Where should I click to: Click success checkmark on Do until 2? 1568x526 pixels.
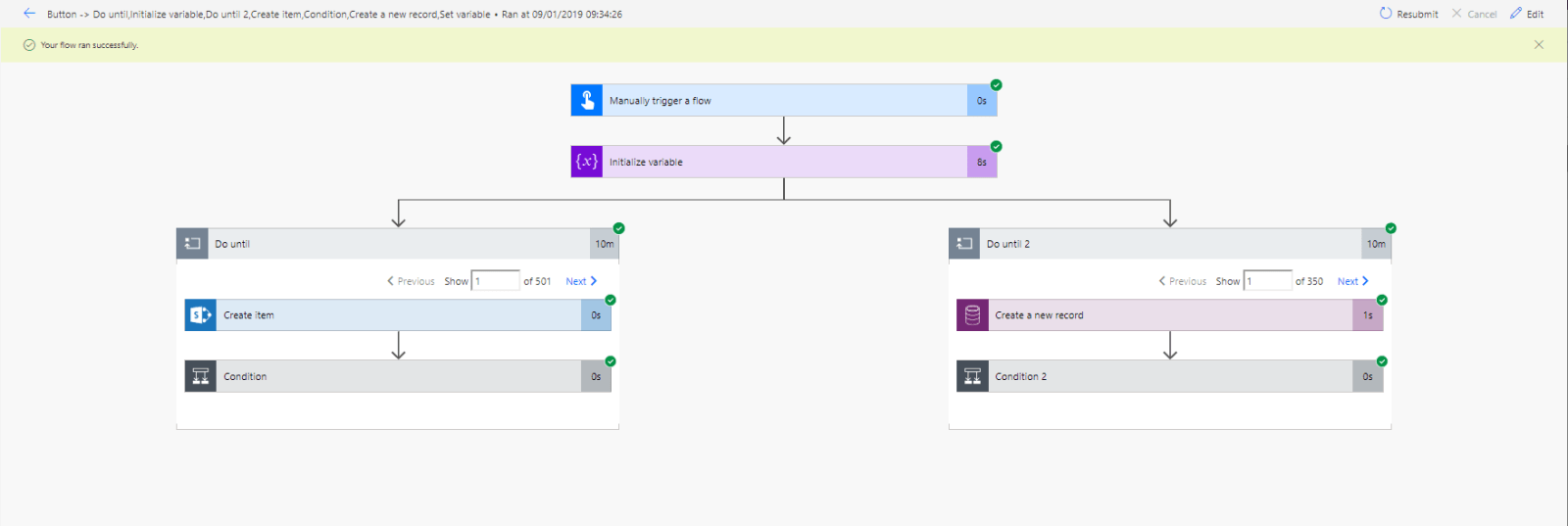(x=1391, y=228)
